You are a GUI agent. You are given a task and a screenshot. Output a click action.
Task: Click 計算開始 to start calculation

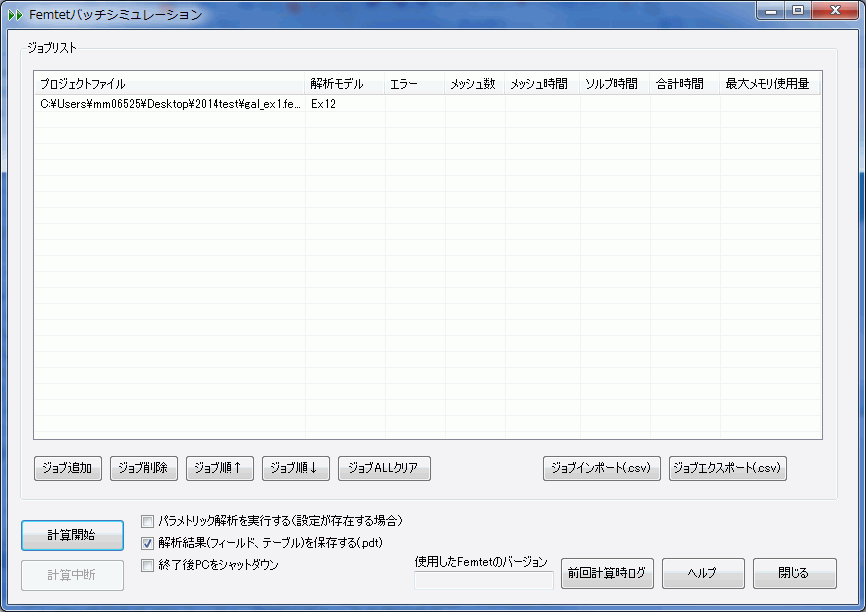[x=72, y=535]
